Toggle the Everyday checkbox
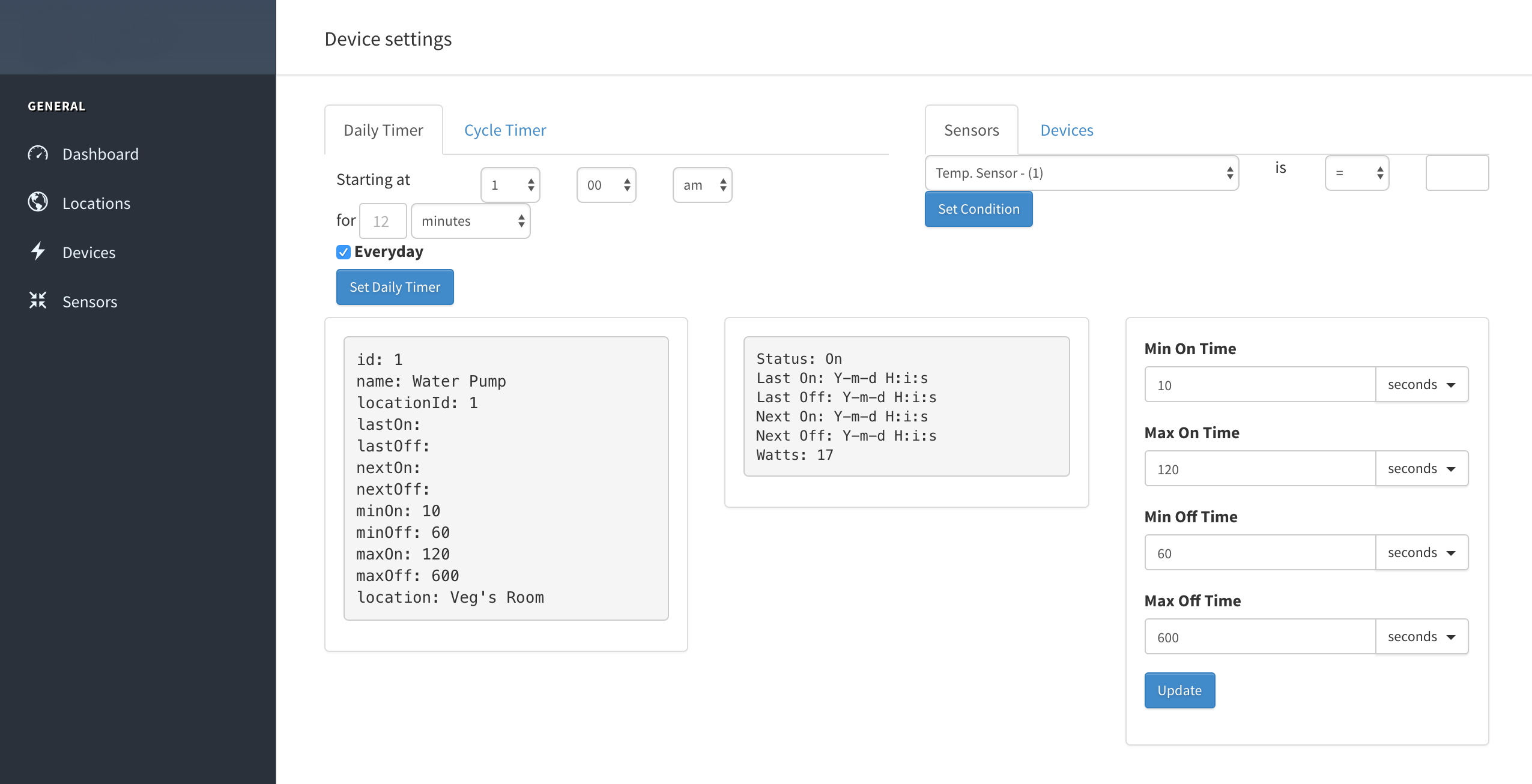 (x=343, y=252)
